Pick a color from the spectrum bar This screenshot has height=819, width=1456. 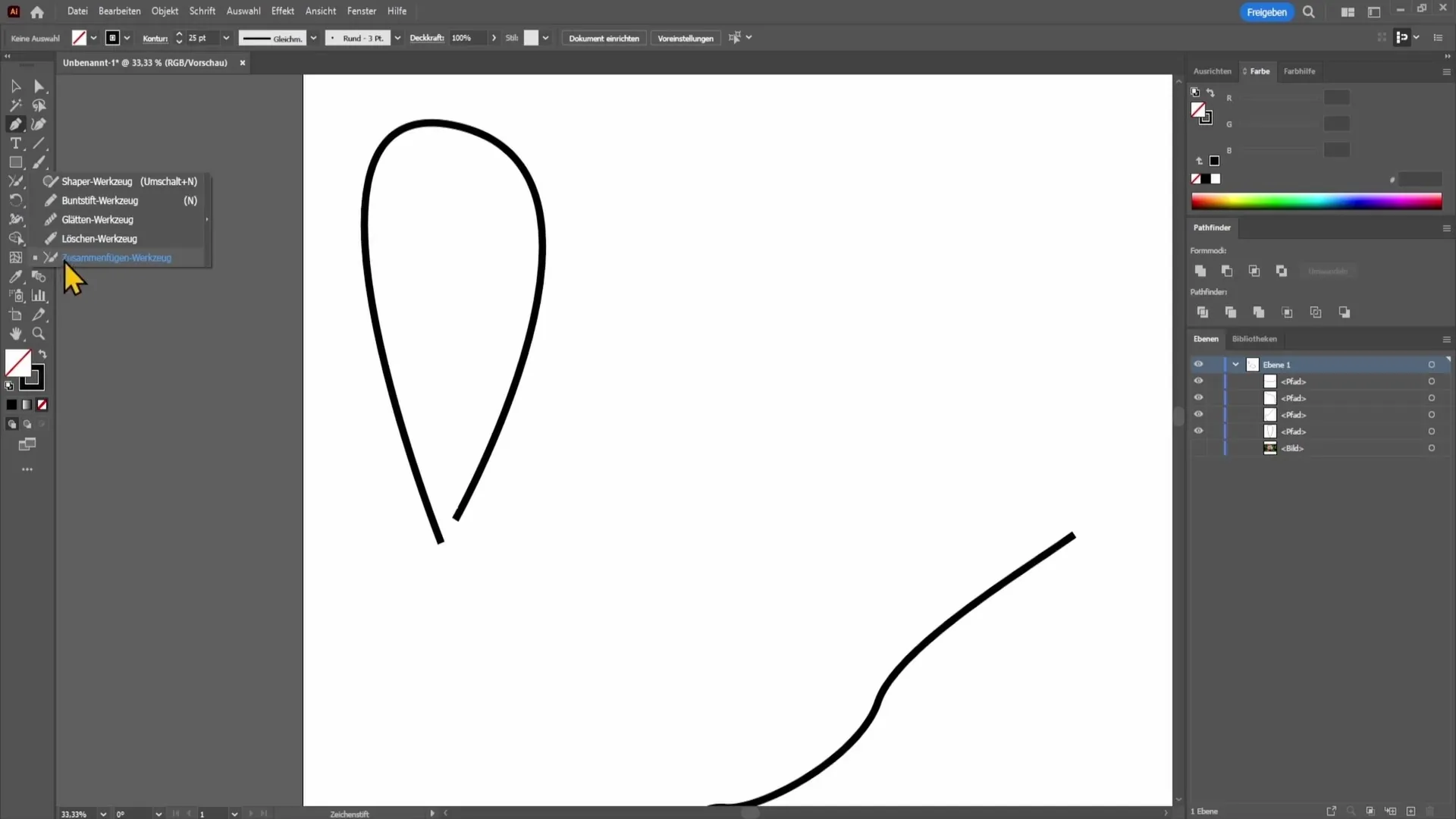coord(1316,201)
